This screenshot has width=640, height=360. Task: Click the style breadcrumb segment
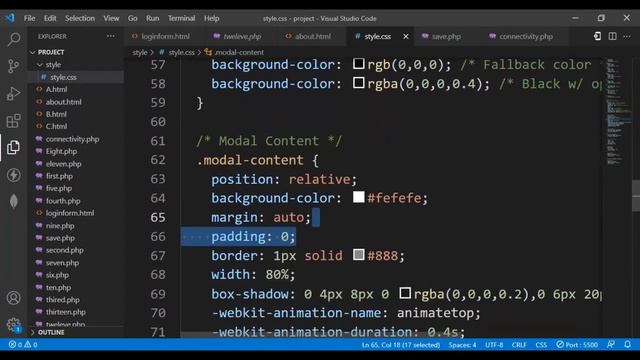[140, 52]
